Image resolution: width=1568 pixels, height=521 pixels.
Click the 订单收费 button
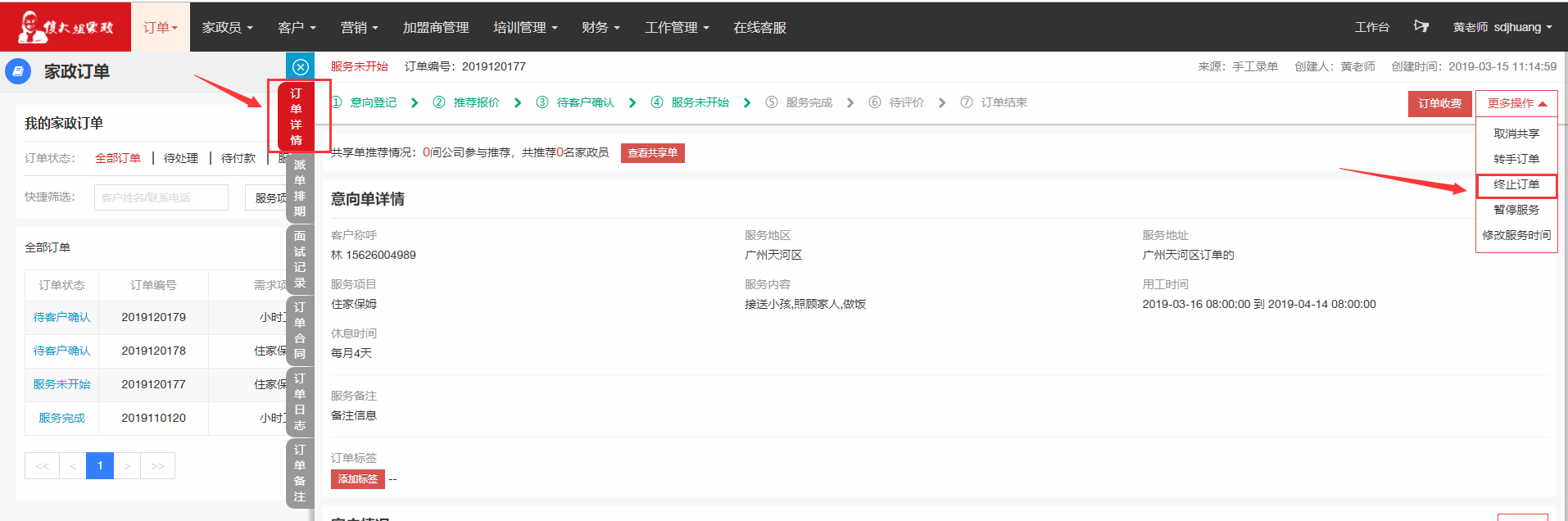coord(1440,104)
